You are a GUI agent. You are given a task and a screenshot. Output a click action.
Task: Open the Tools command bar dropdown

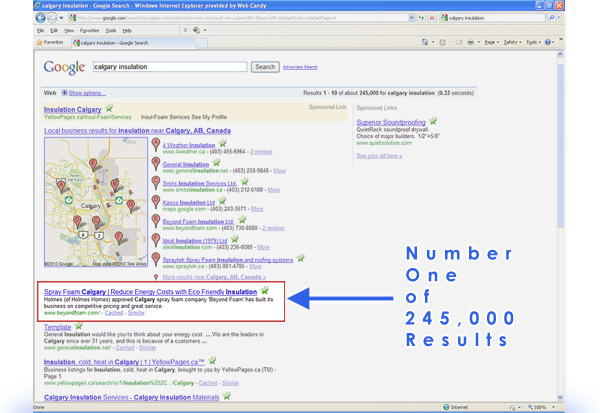pyautogui.click(x=533, y=42)
